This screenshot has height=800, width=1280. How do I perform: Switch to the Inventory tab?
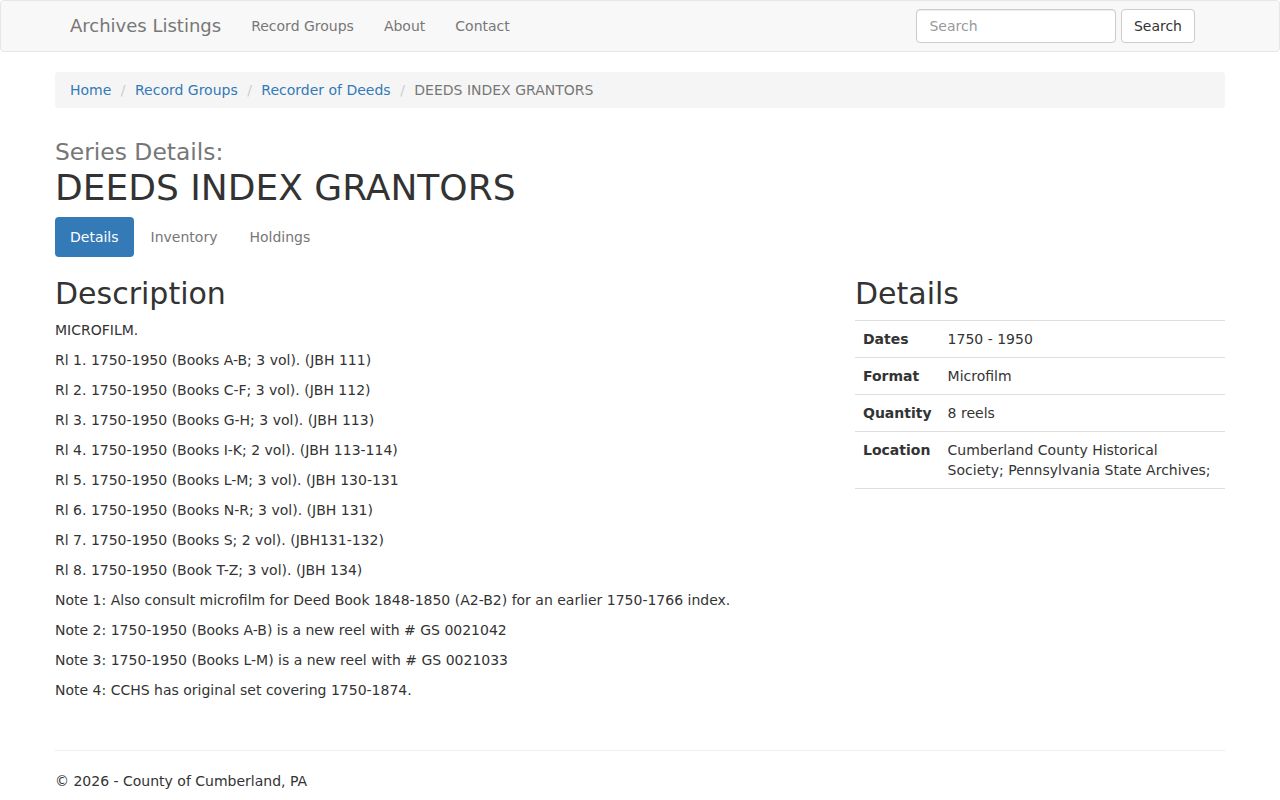click(184, 237)
